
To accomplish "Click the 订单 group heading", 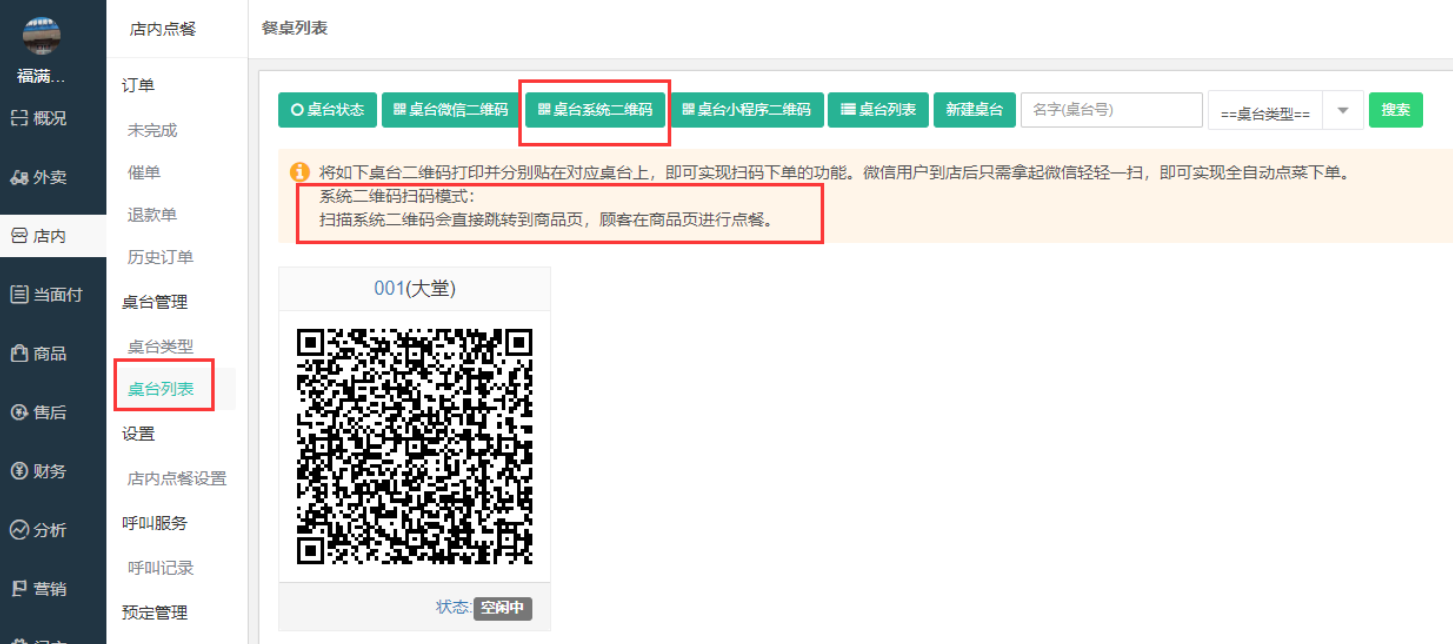I will tap(138, 86).
